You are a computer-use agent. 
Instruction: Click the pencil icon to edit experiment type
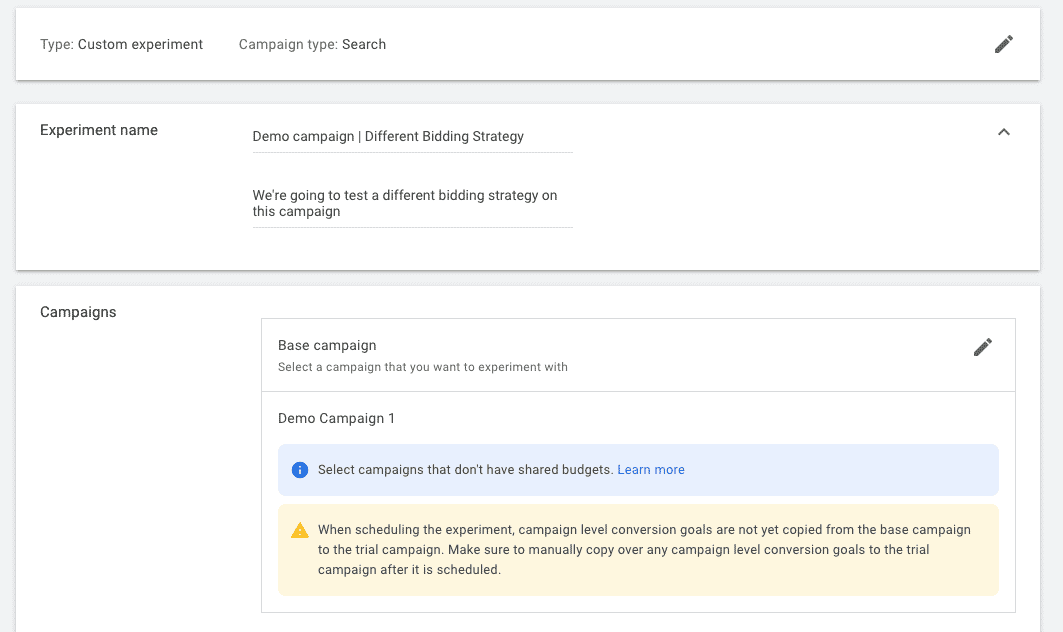(x=1004, y=44)
